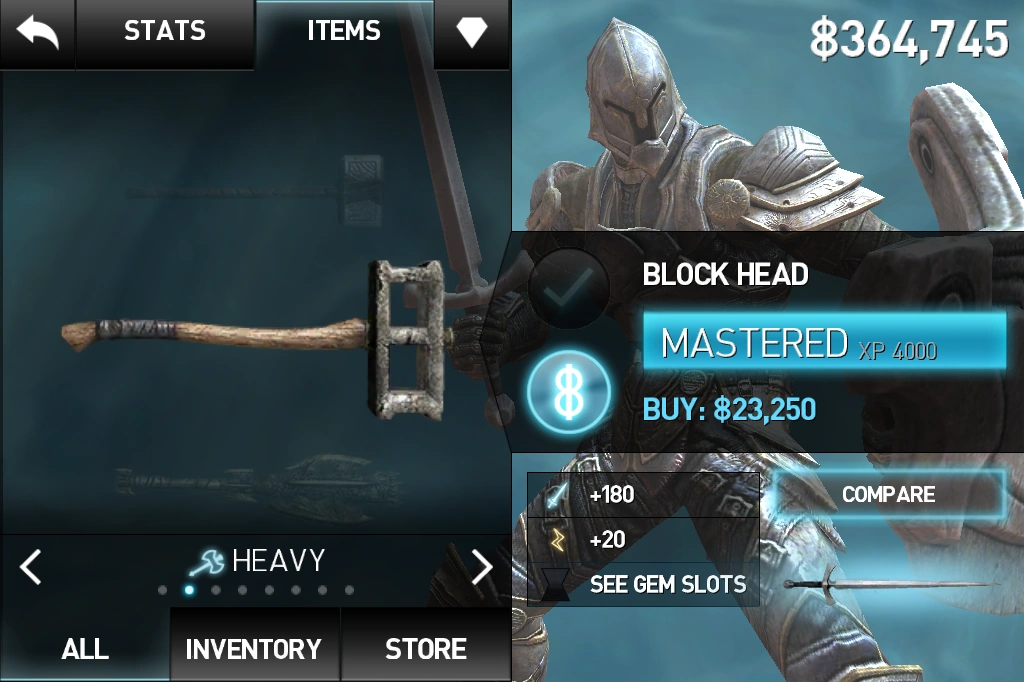This screenshot has height=682, width=1024.
Task: Tap the back arrow icon
Action: 37,32
